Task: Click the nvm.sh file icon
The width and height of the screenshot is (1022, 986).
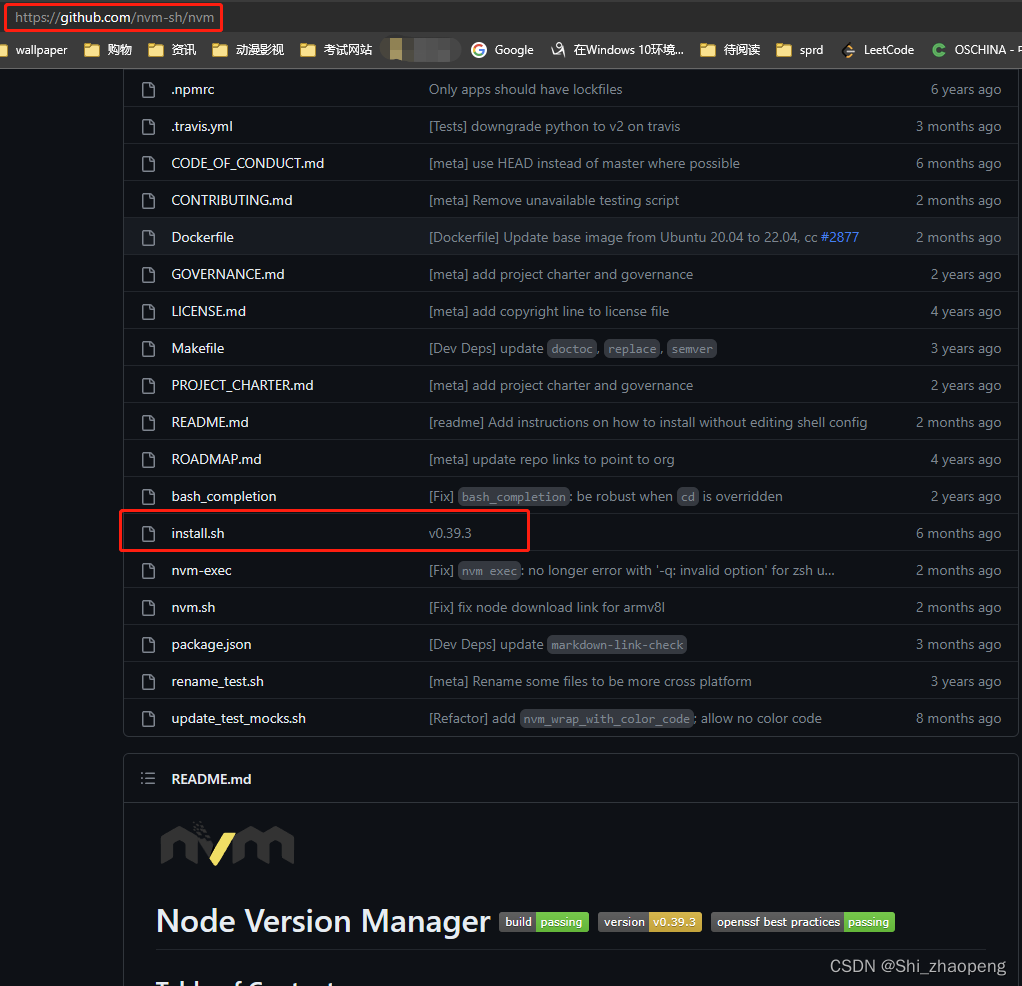Action: [149, 607]
